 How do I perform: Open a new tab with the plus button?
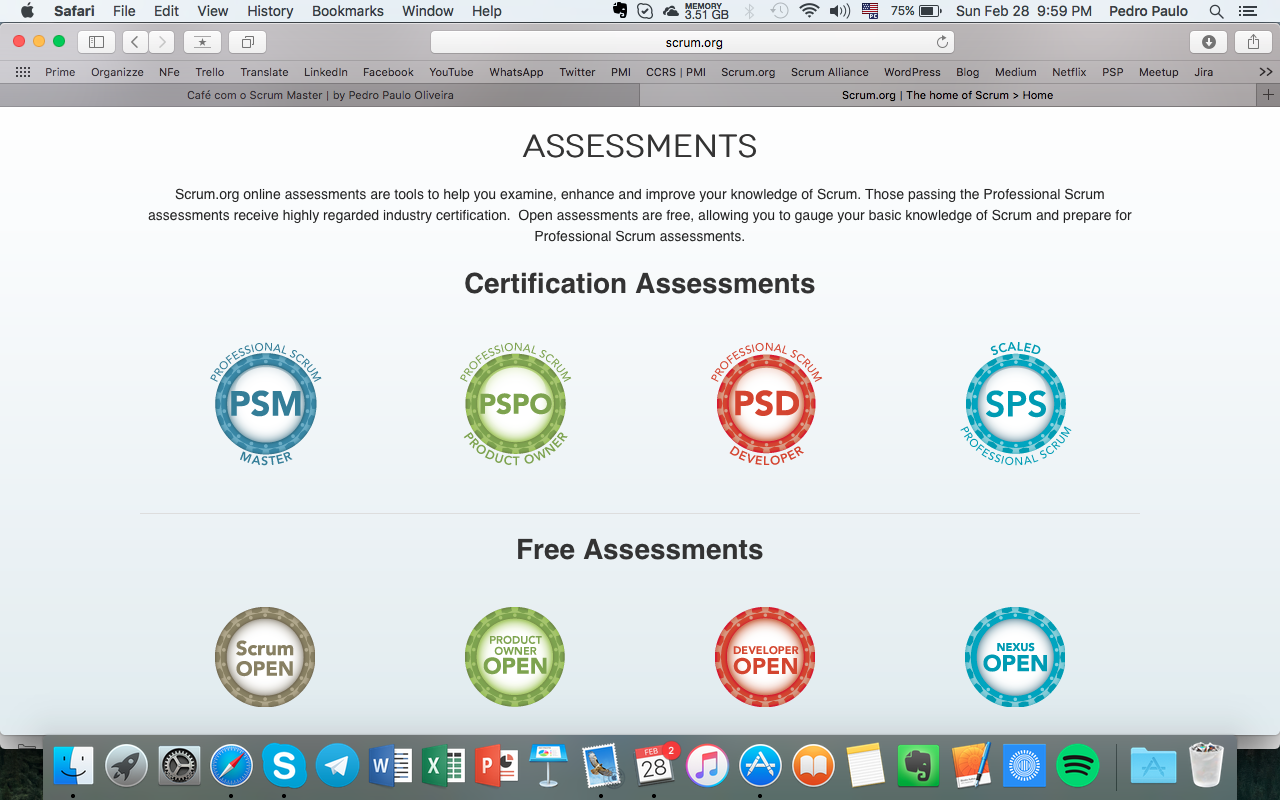(1267, 95)
